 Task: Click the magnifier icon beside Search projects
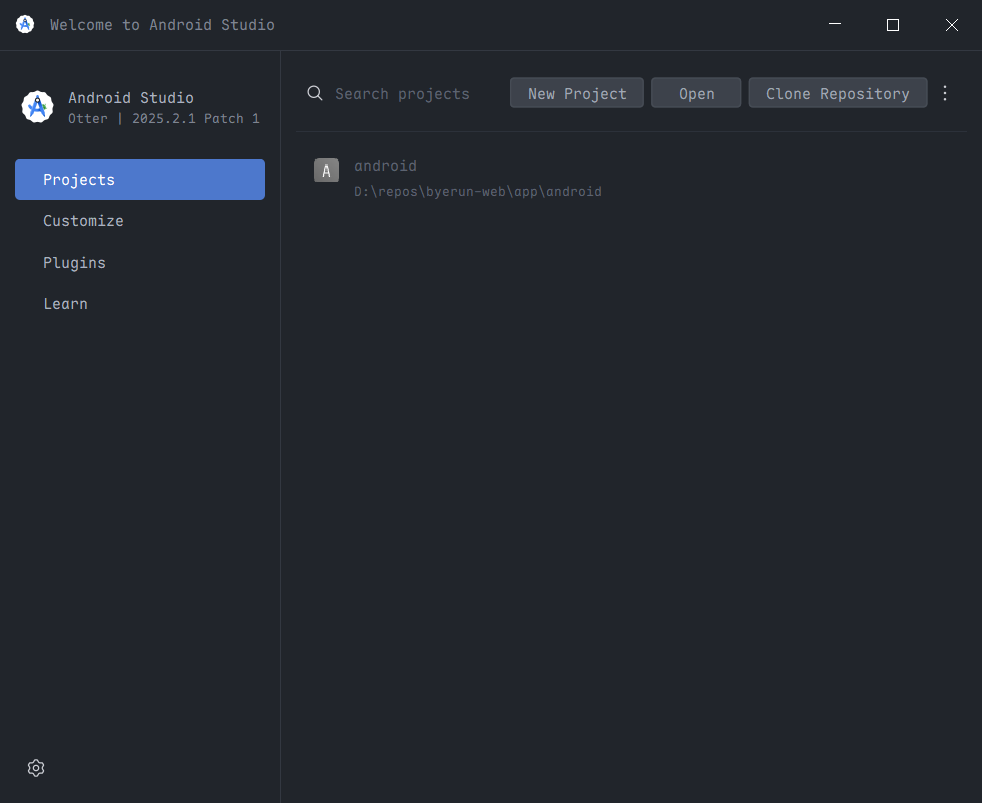pos(315,93)
